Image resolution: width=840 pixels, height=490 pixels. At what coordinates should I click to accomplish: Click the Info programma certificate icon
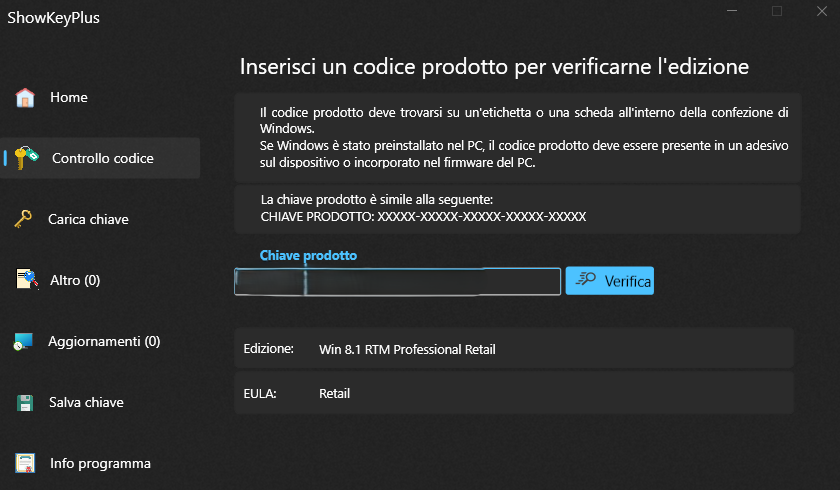point(25,463)
